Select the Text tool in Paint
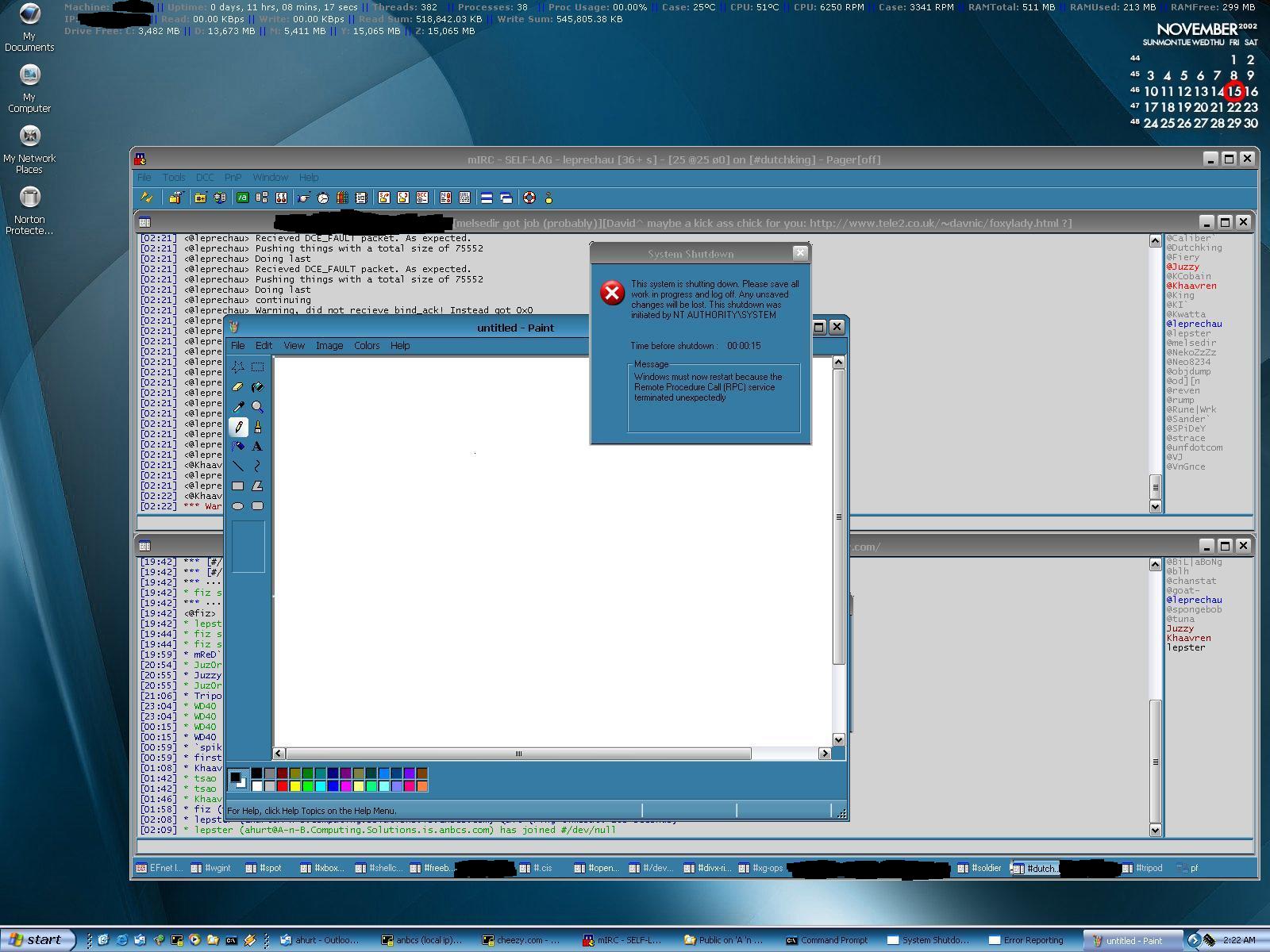The width and height of the screenshot is (1270, 952). pyautogui.click(x=257, y=447)
